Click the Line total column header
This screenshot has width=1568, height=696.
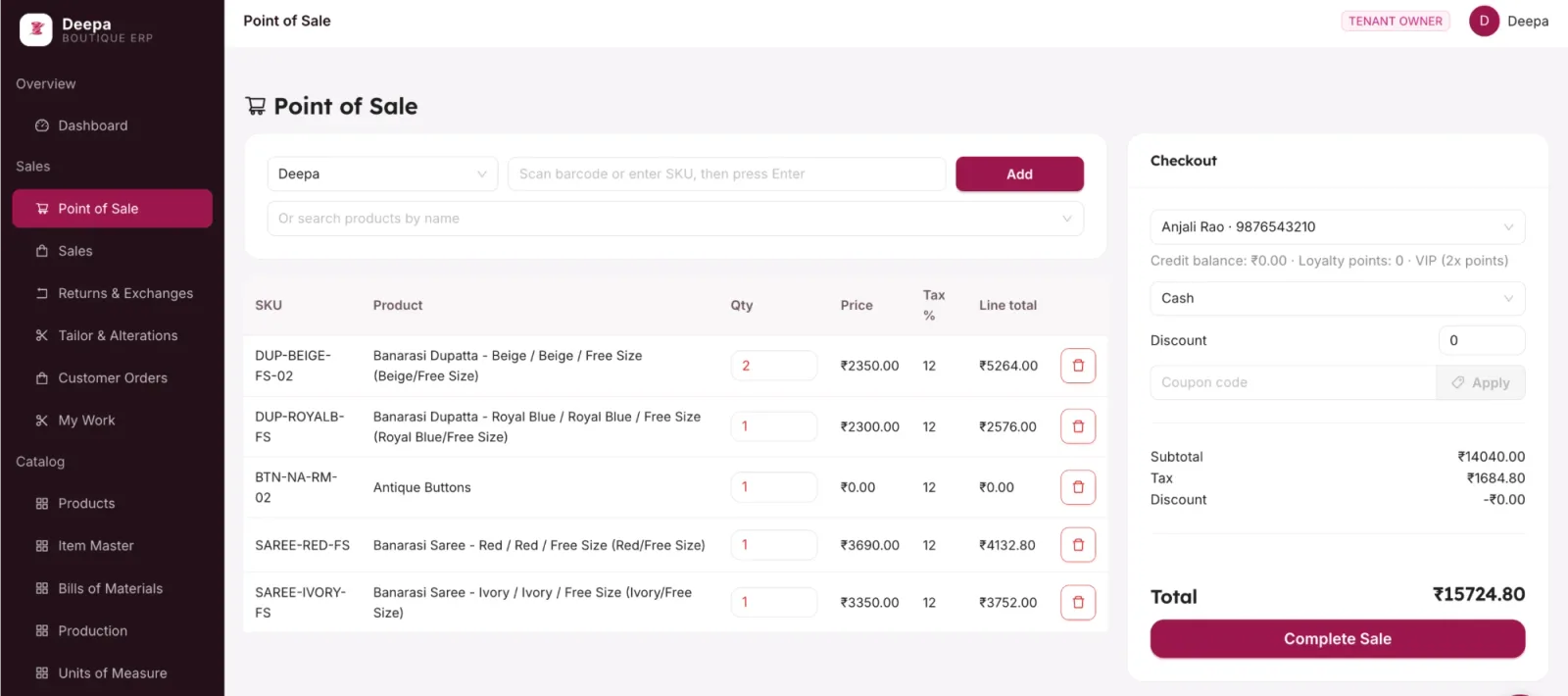pyautogui.click(x=1007, y=305)
